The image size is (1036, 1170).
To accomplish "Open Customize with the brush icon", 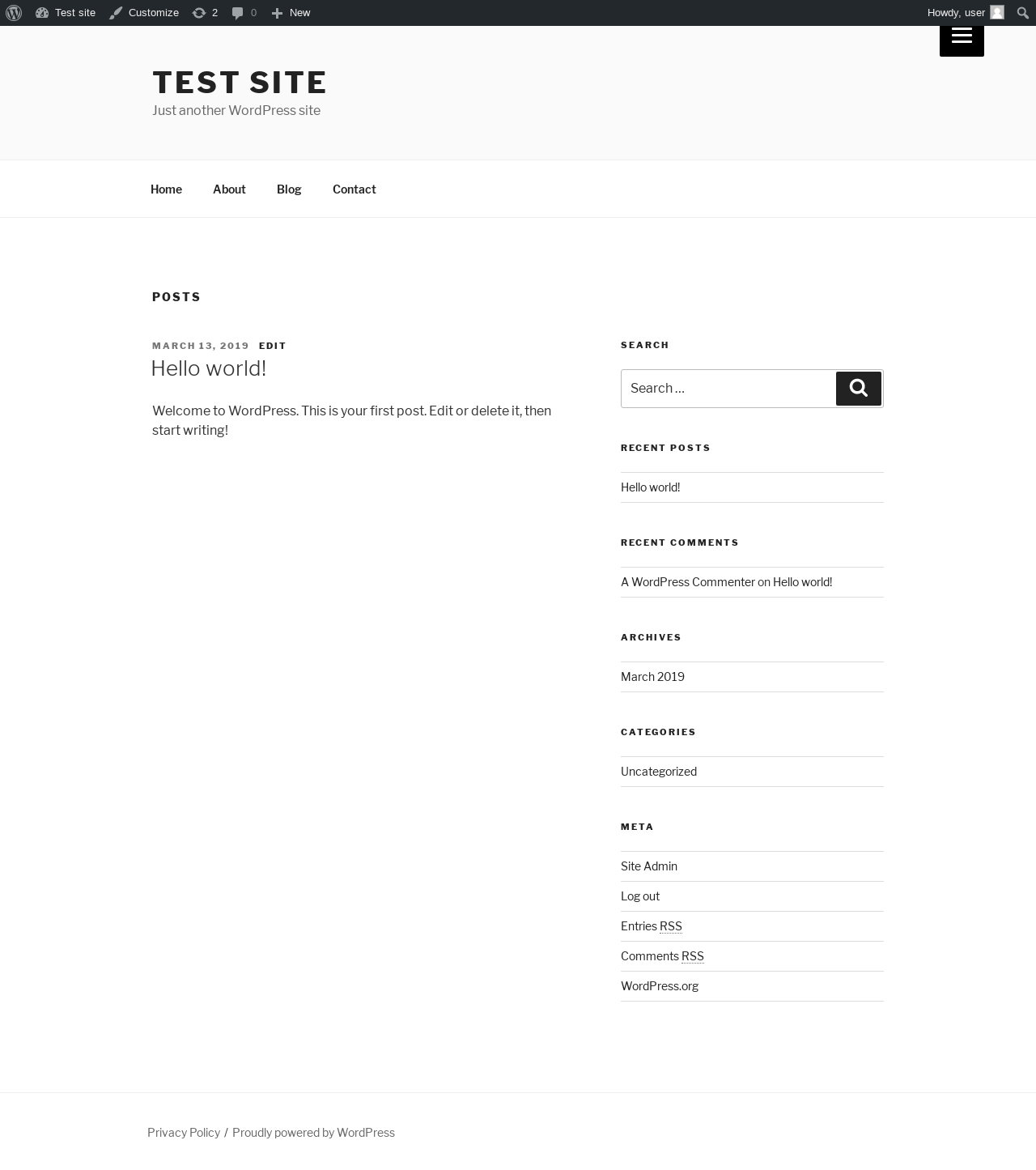I will point(144,13).
